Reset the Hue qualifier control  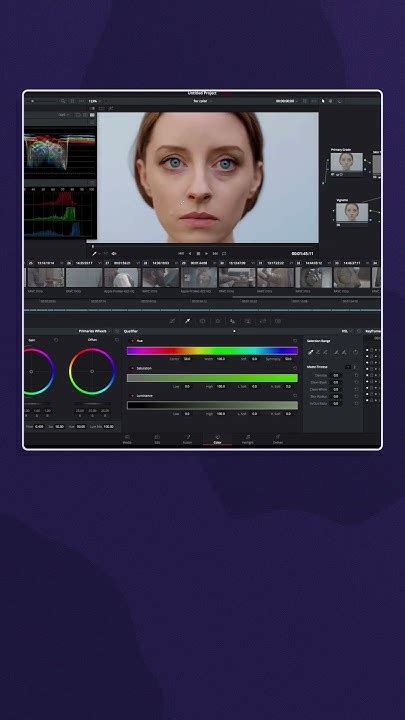click(x=295, y=341)
